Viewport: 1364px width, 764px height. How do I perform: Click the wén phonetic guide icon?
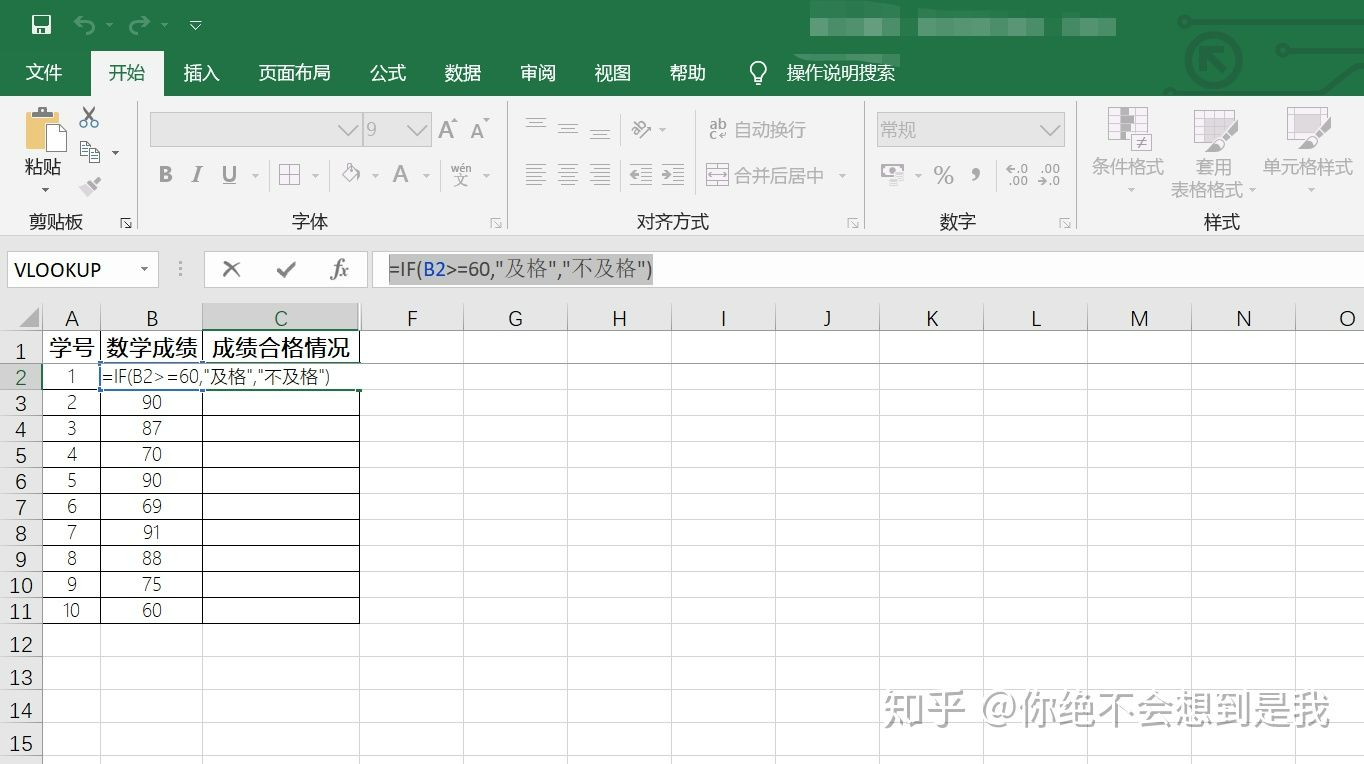(461, 175)
